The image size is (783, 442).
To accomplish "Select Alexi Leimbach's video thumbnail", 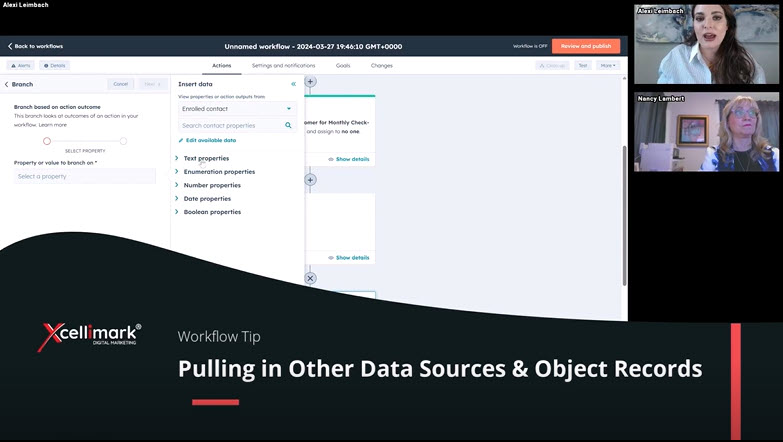I will click(x=706, y=44).
